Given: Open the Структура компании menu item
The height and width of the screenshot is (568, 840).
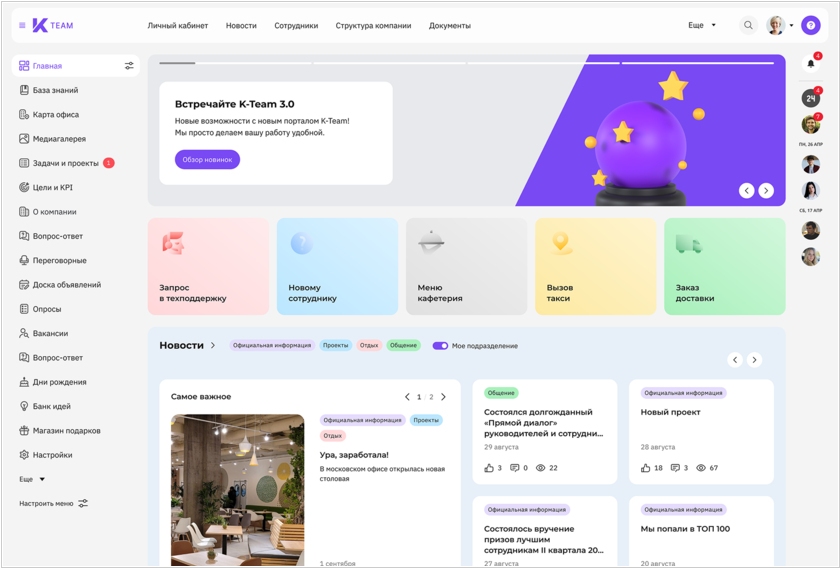Looking at the screenshot, I should (x=373, y=25).
